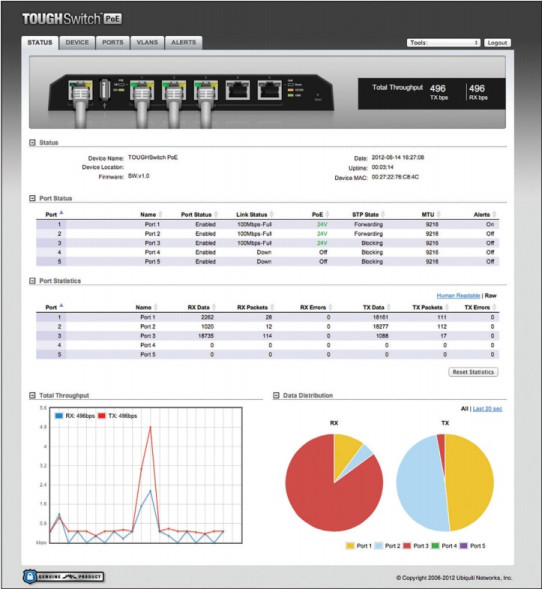Click the Reset Statistics button
This screenshot has height=589, width=542.
(x=473, y=372)
